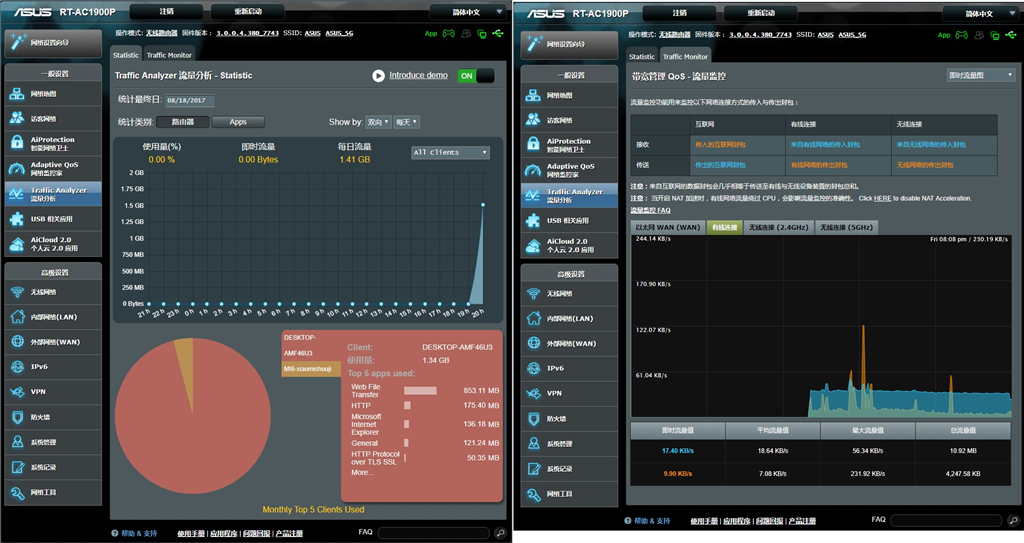
Task: Open the 每天 Show by dropdown
Action: 406,122
